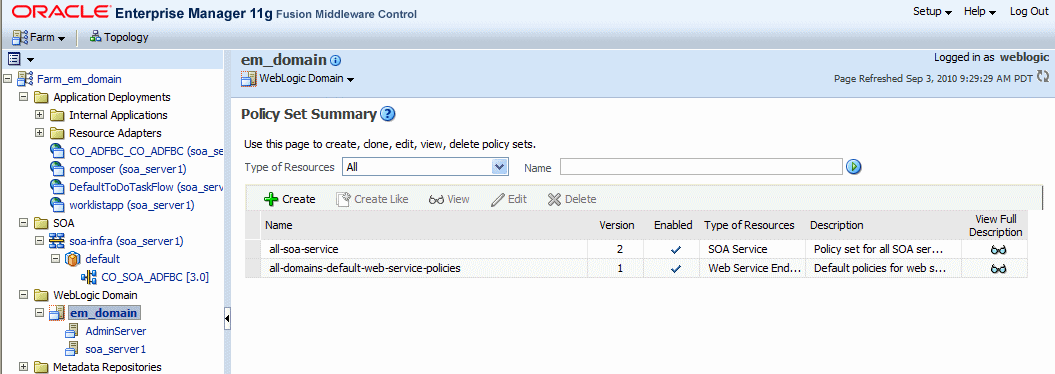Click the Create Like button

tap(372, 199)
